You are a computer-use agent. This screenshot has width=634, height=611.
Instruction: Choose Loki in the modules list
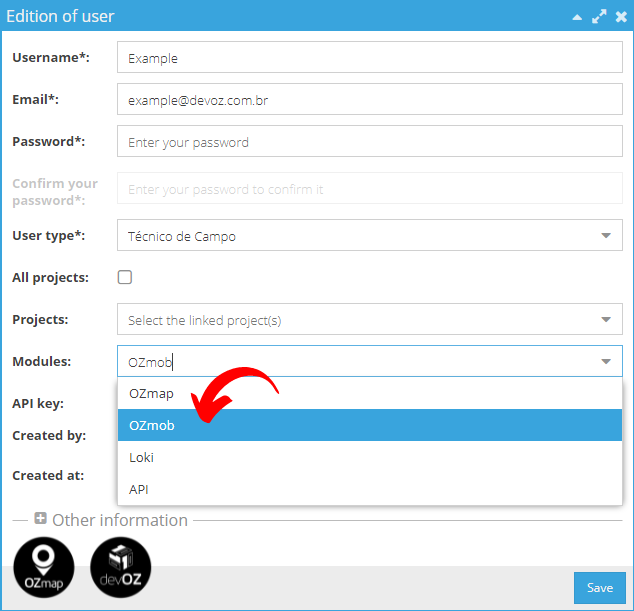[x=370, y=457]
